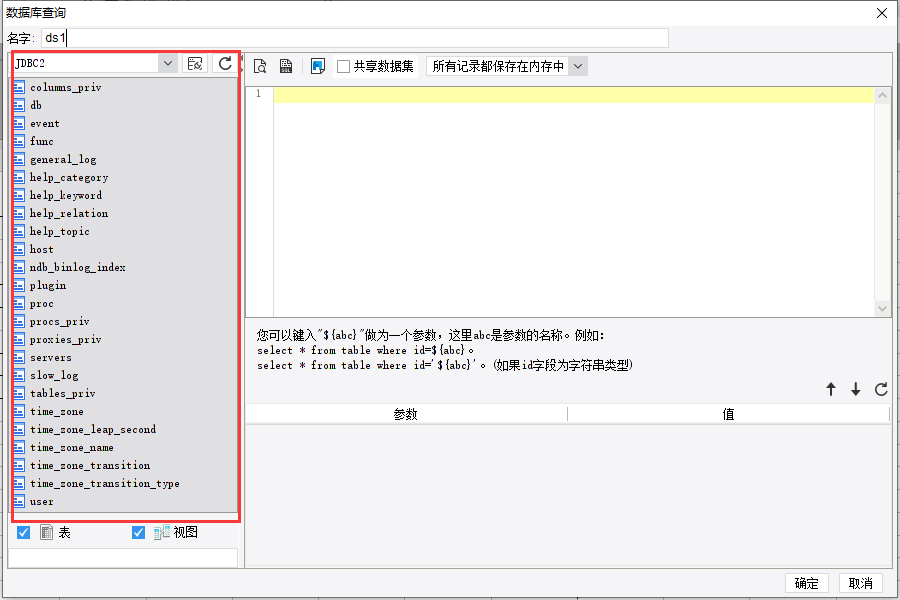Select the time_zone table
The image size is (900, 600).
pos(57,411)
